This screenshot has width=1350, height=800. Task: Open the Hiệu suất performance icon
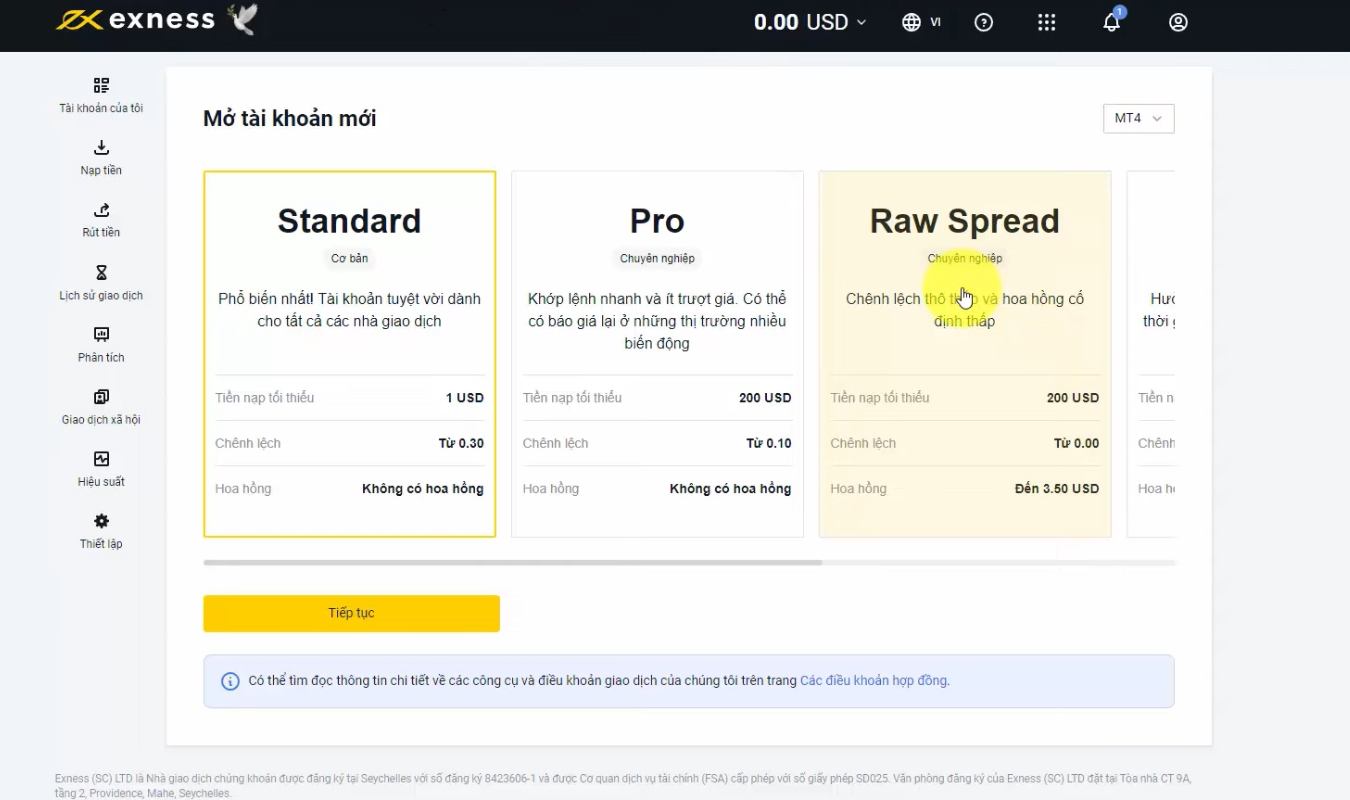pyautogui.click(x=101, y=459)
